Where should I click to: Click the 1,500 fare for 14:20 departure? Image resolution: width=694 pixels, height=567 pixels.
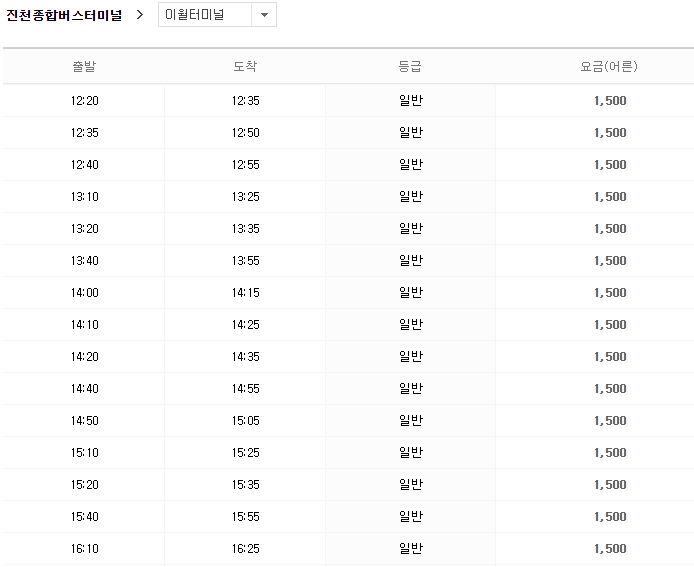pyautogui.click(x=609, y=357)
